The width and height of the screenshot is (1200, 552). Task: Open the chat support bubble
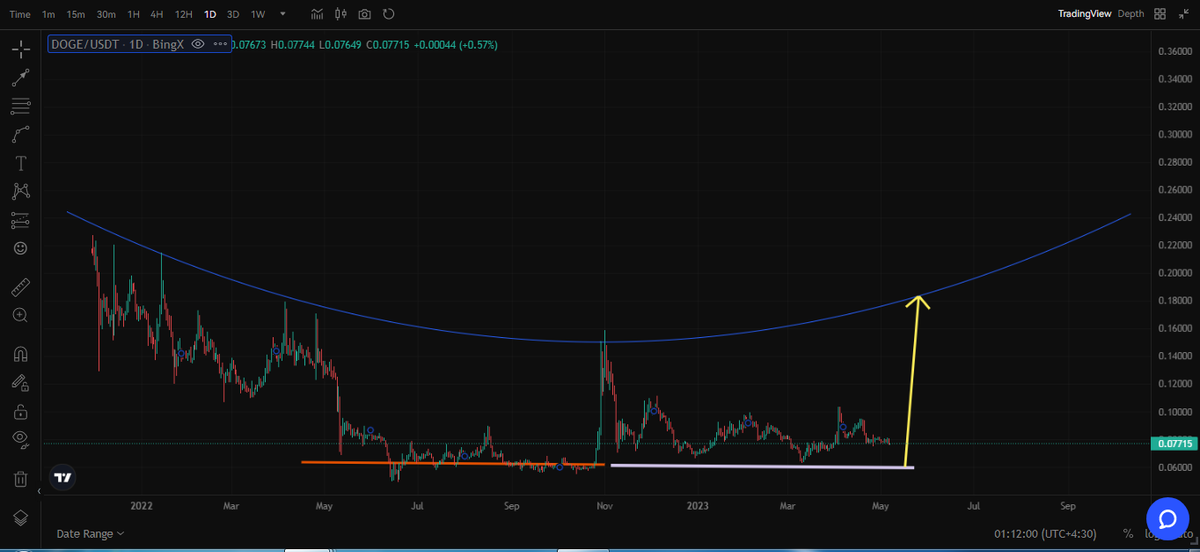coord(1166,517)
